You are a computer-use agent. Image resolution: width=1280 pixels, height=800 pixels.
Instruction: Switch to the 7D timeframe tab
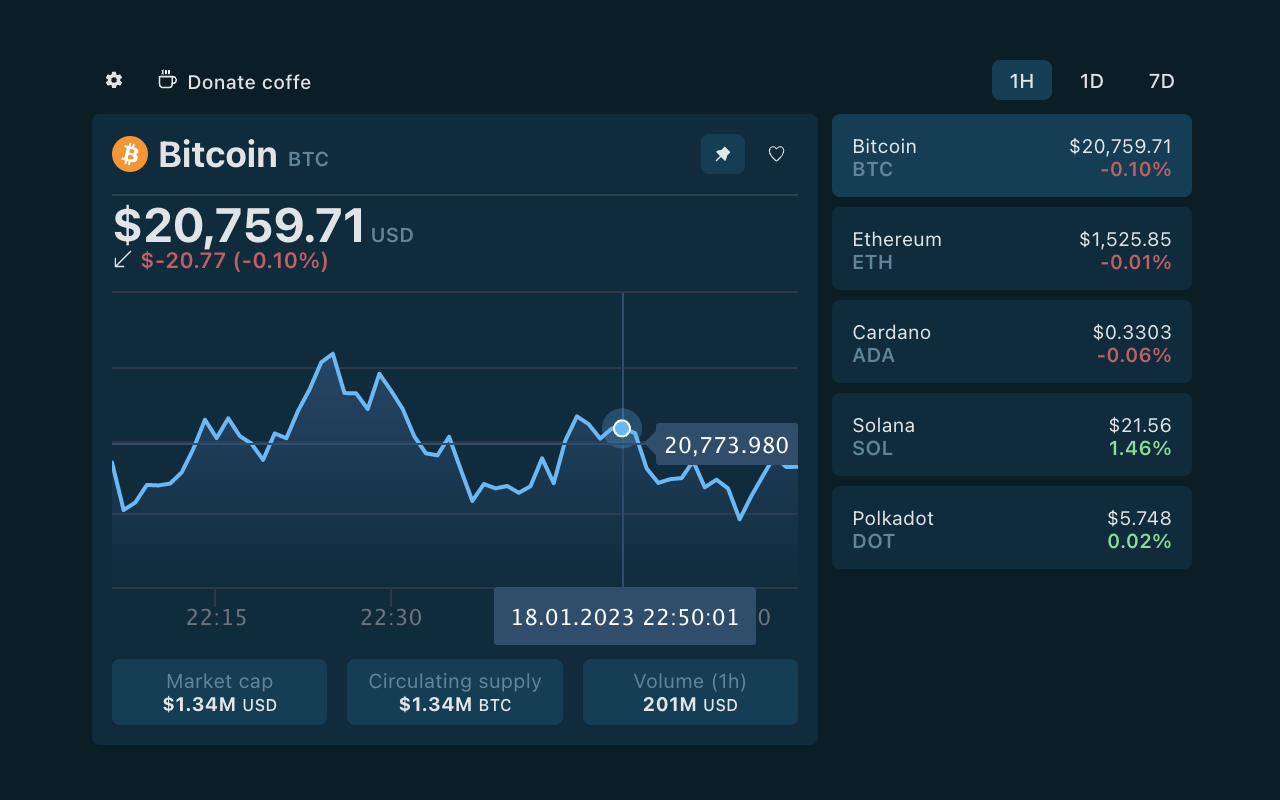[1161, 80]
